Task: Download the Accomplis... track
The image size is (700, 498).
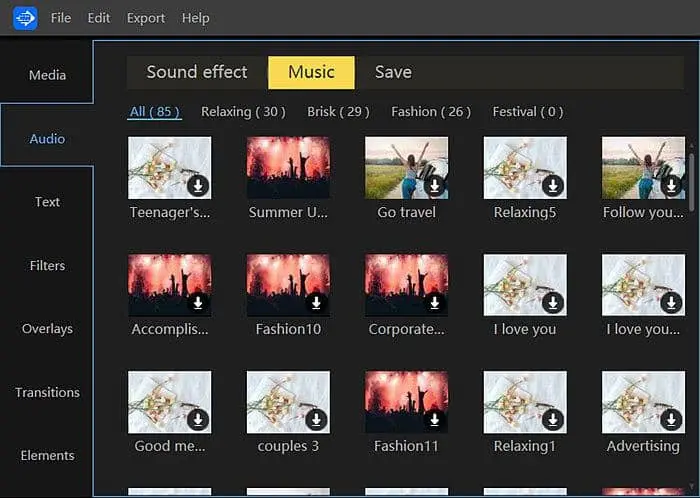Action: [x=198, y=303]
